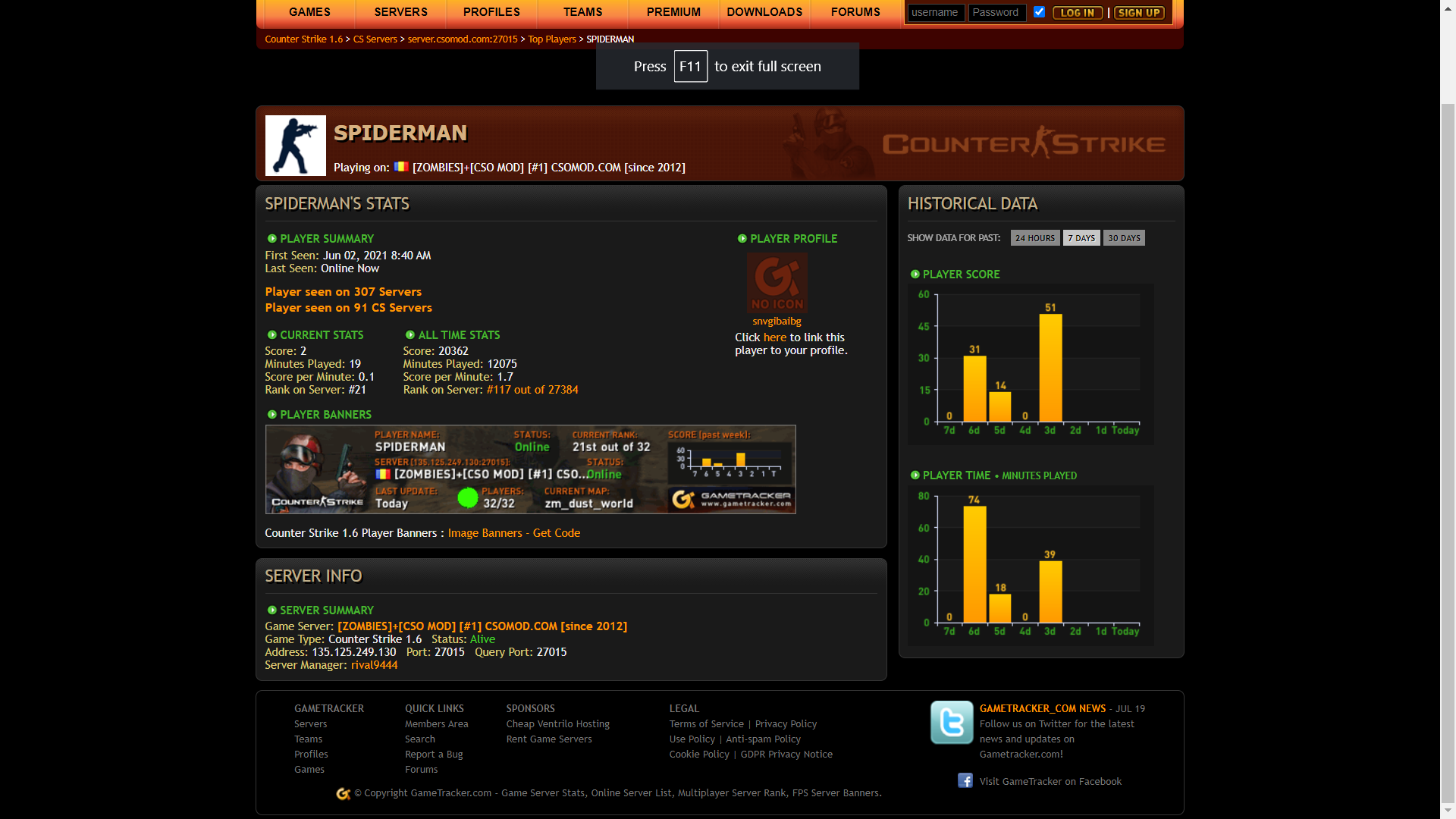Click the SPIDERMAN player banner image
Screen dimensions: 1456x819
530,469
